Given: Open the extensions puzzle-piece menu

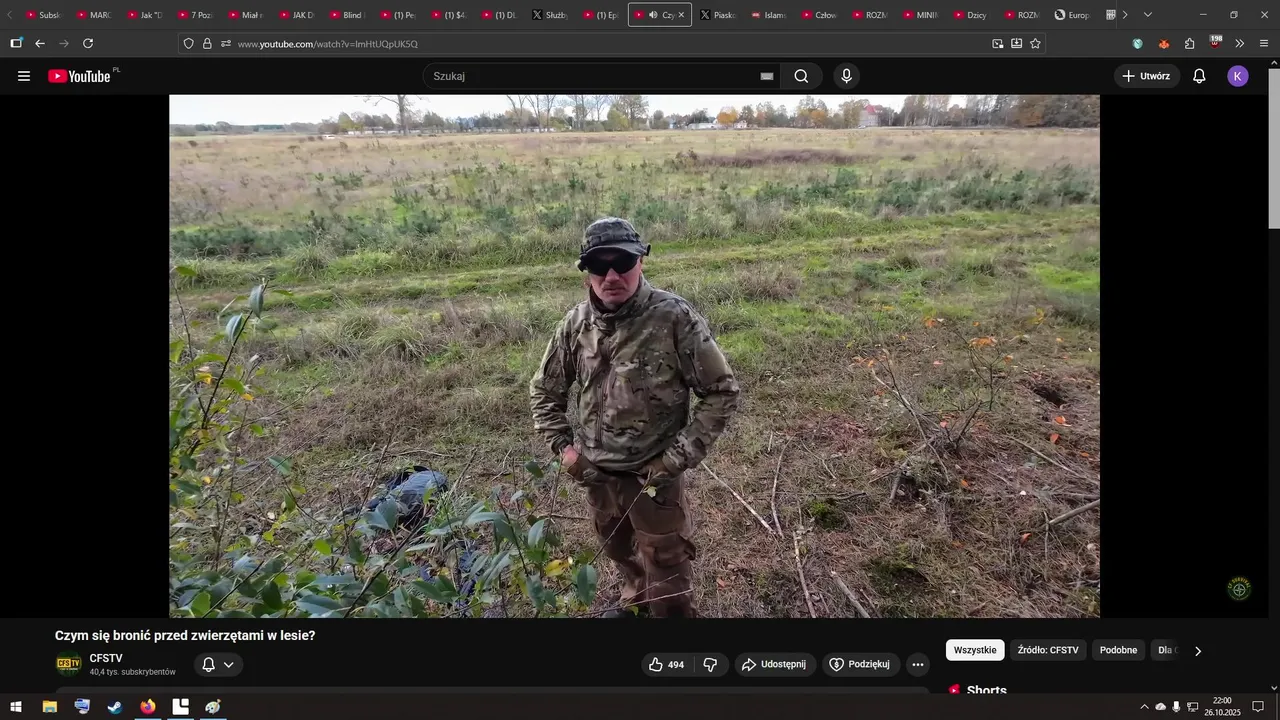Looking at the screenshot, I should [x=1189, y=44].
